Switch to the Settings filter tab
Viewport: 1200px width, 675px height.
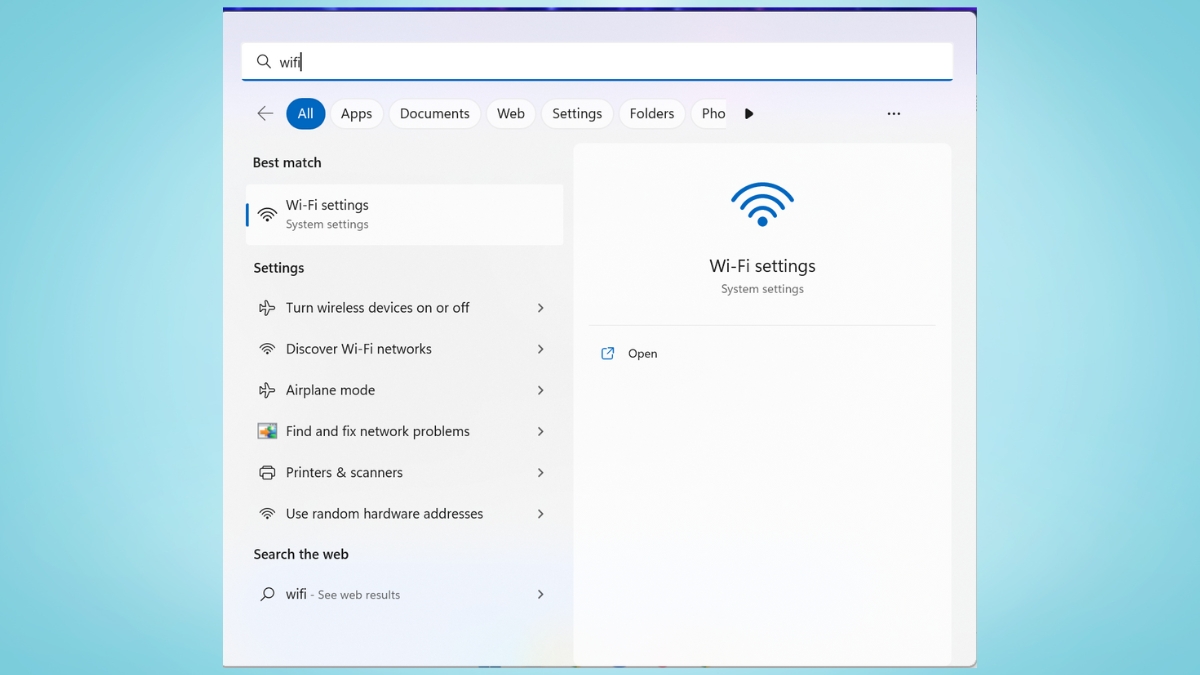coord(576,113)
